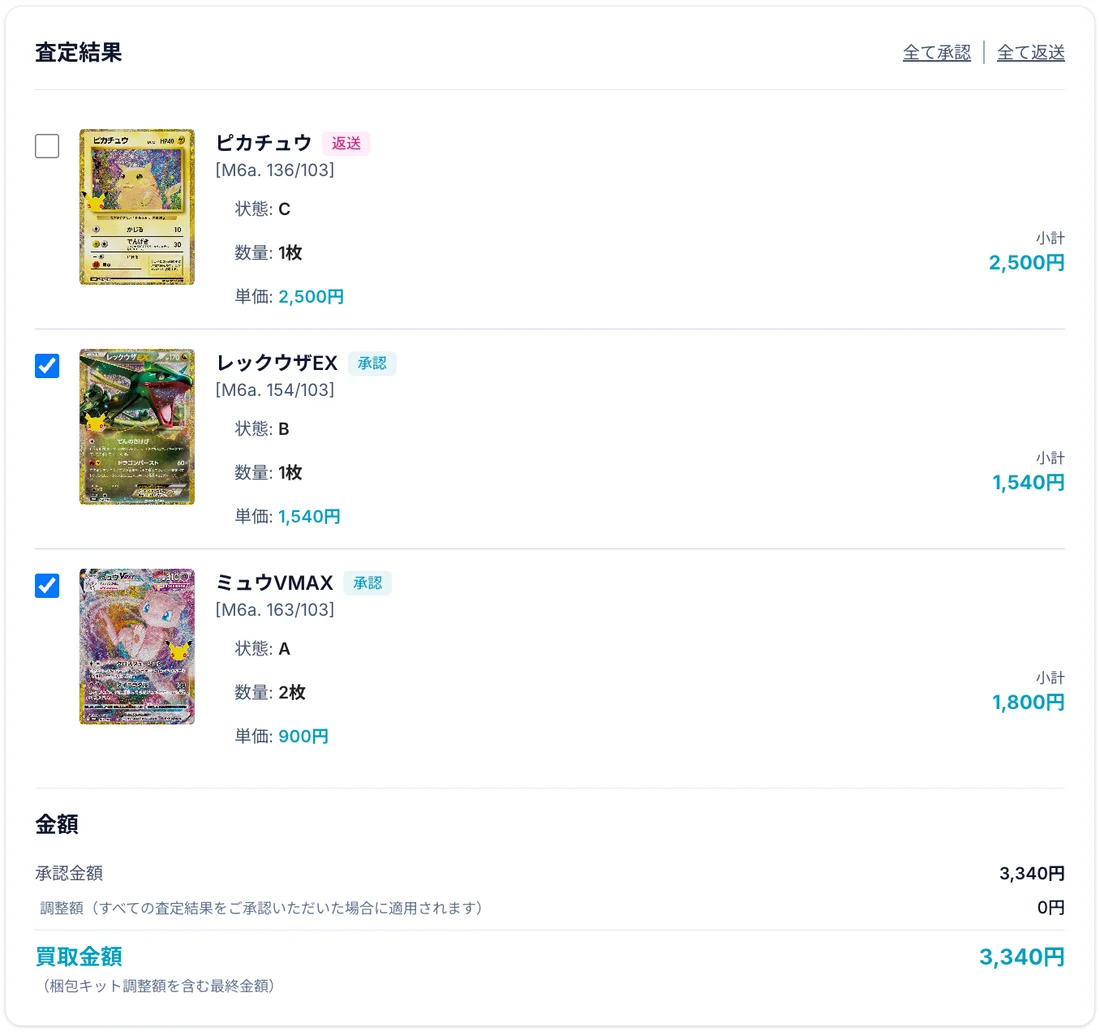The height and width of the screenshot is (1032, 1100).
Task: Click the 状態: B condition text
Action: tap(262, 429)
